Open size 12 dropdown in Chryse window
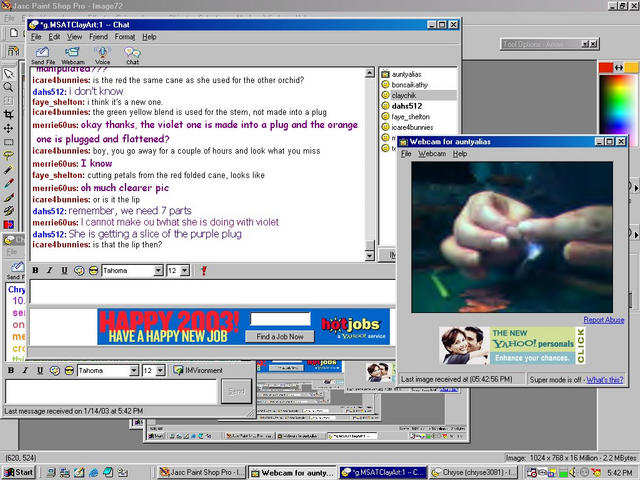The height and width of the screenshot is (480, 640). click(160, 370)
